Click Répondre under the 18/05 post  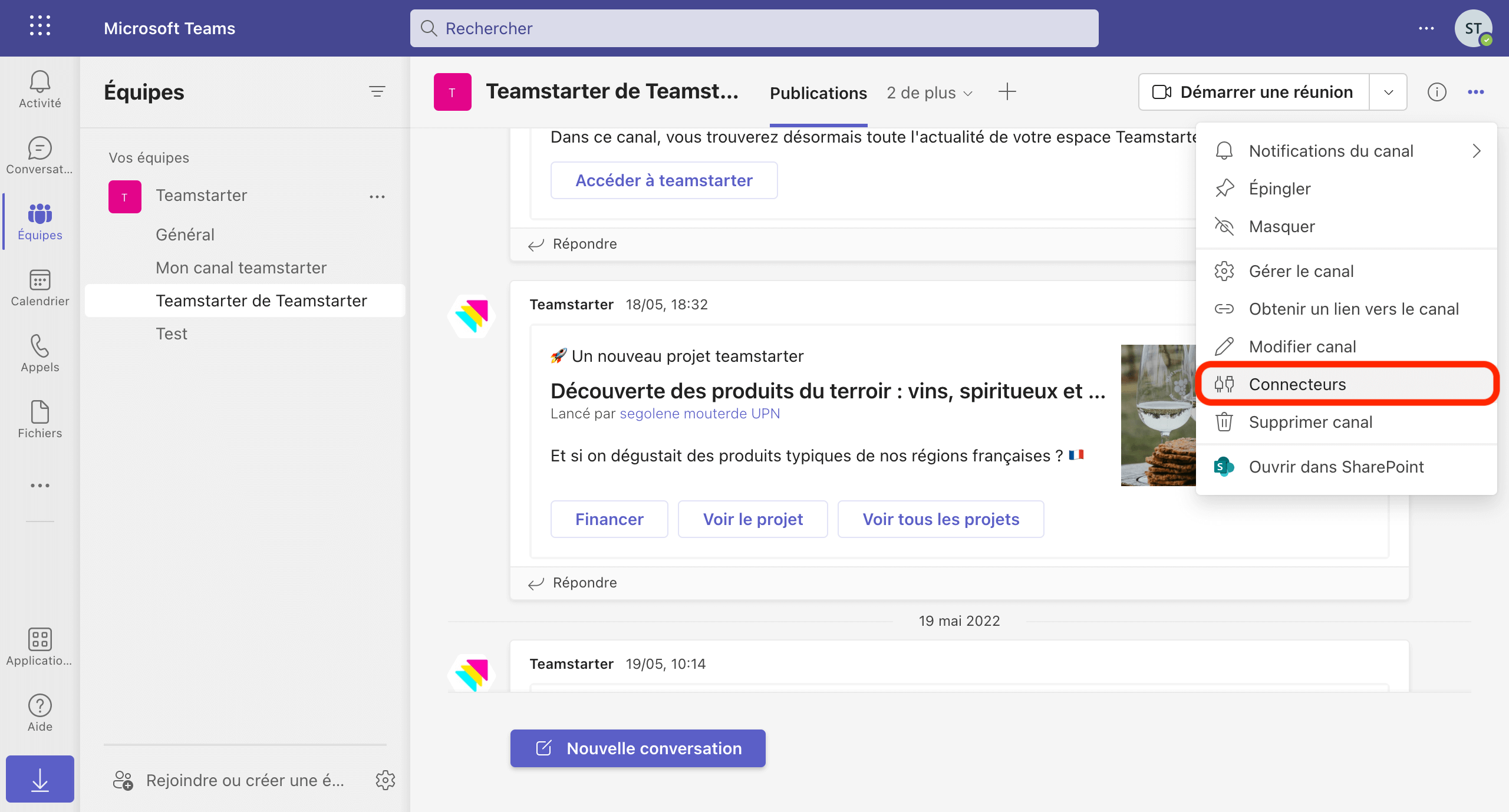tap(572, 583)
